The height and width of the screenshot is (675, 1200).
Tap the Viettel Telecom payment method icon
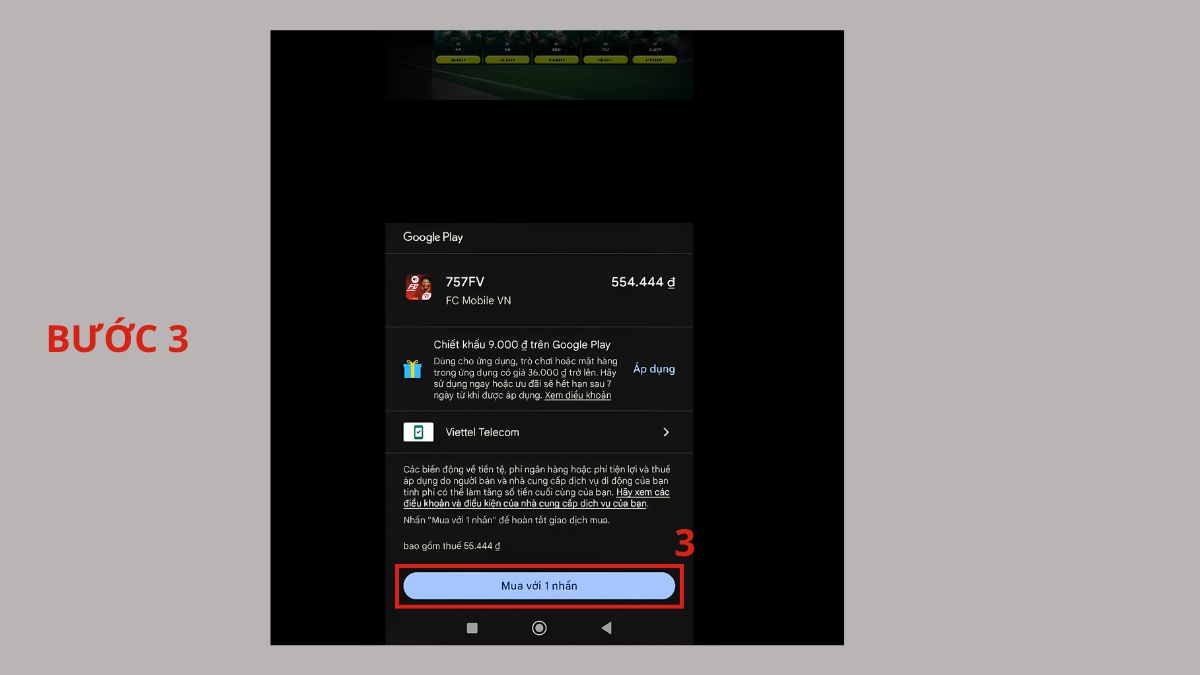(x=418, y=432)
